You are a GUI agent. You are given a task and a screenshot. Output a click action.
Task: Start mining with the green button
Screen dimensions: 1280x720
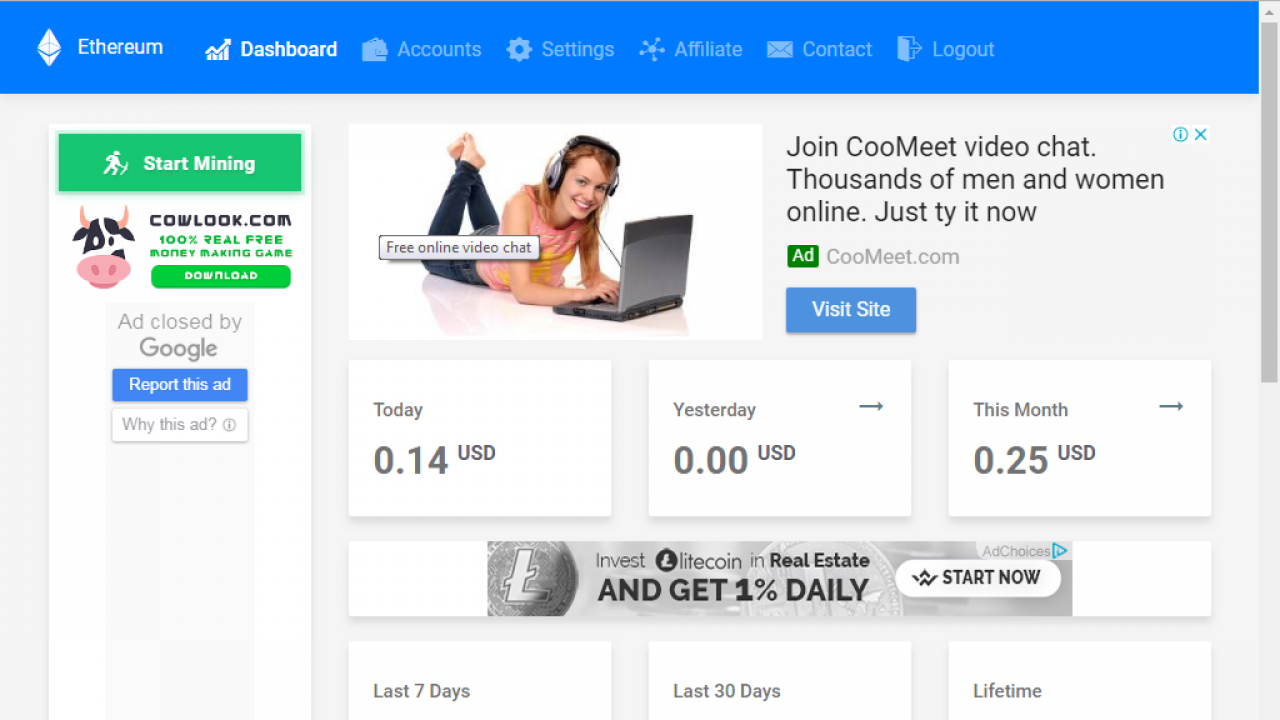coord(180,163)
